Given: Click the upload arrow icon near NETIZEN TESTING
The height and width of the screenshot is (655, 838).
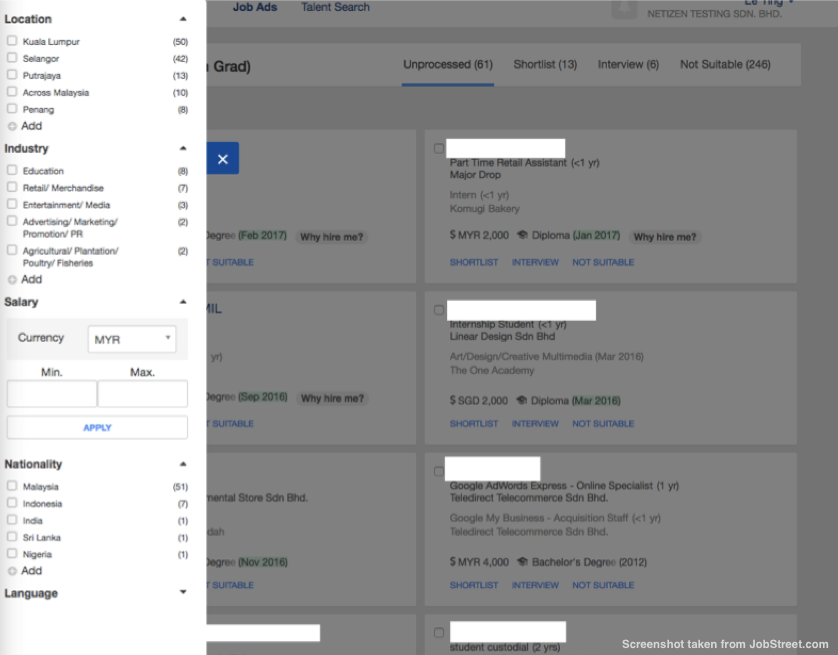Looking at the screenshot, I should (622, 10).
